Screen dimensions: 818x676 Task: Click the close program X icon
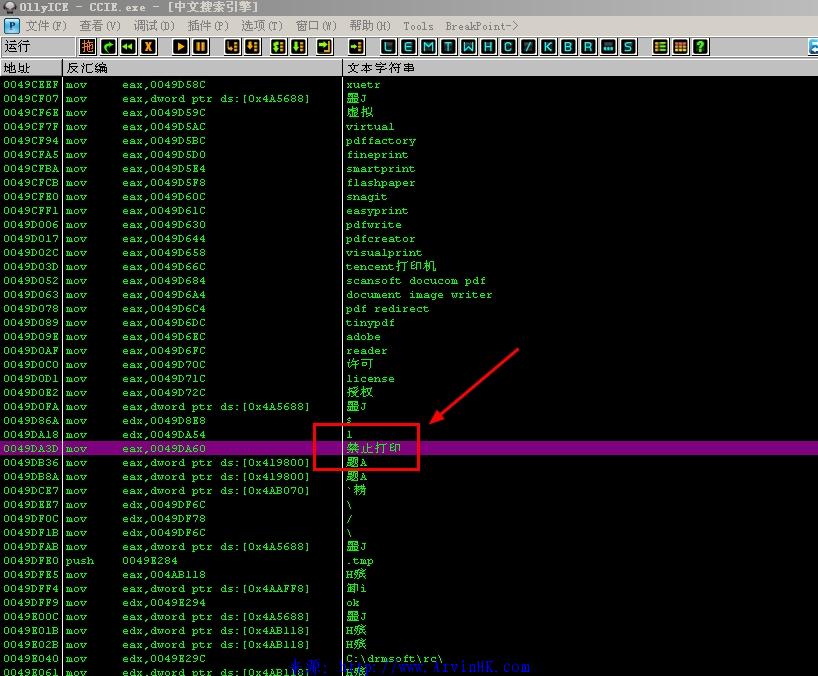(x=148, y=47)
